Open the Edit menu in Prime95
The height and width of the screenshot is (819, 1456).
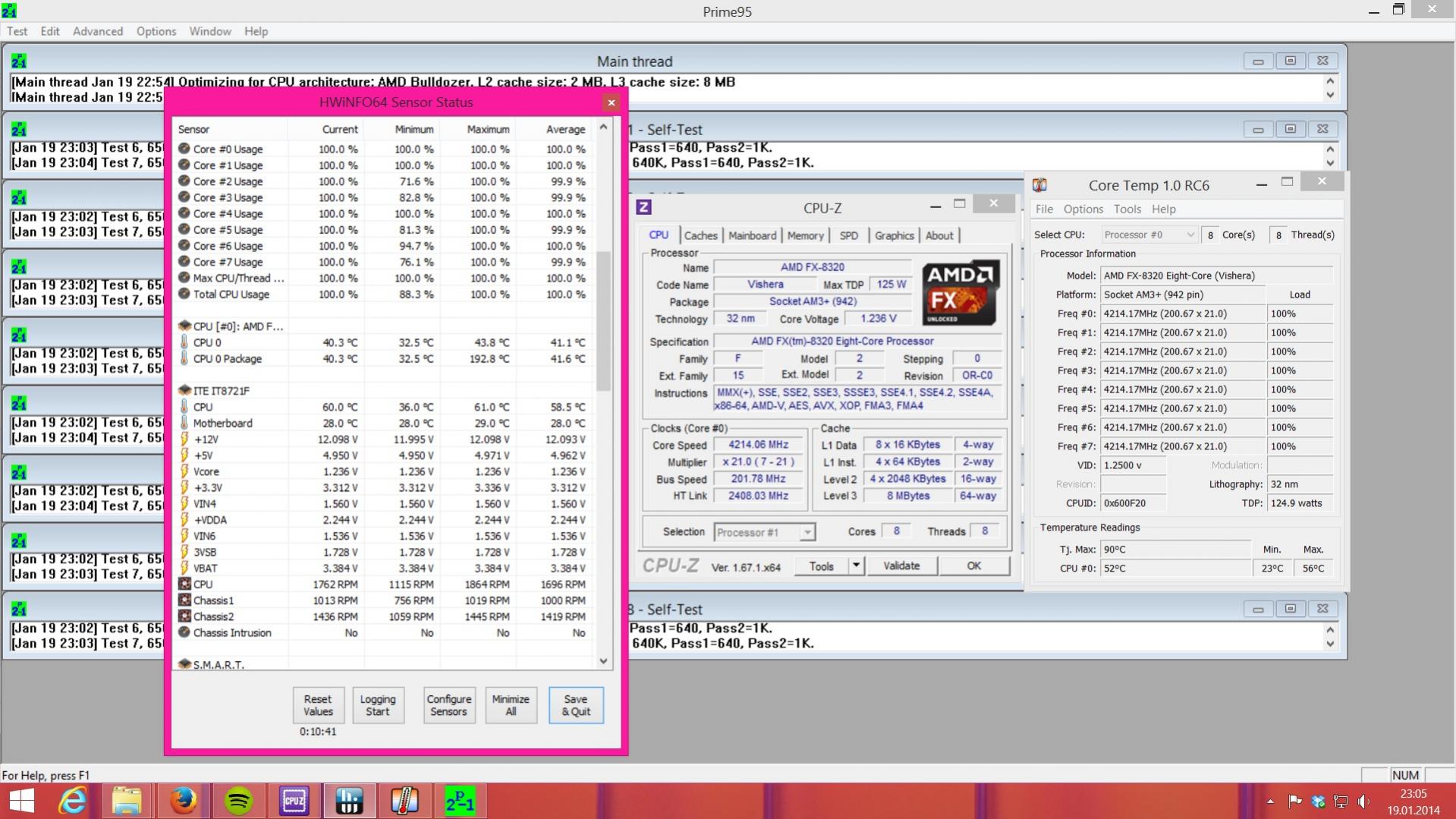tap(50, 31)
